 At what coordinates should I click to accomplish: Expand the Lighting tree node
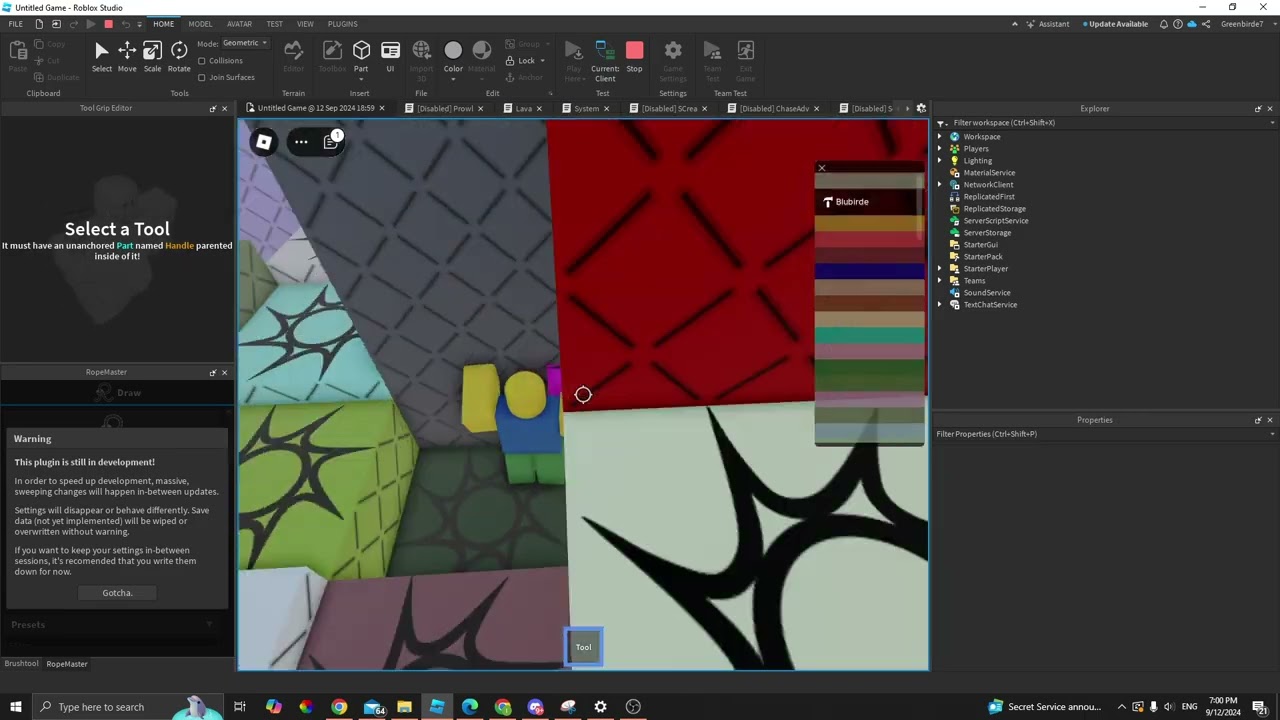coord(940,161)
